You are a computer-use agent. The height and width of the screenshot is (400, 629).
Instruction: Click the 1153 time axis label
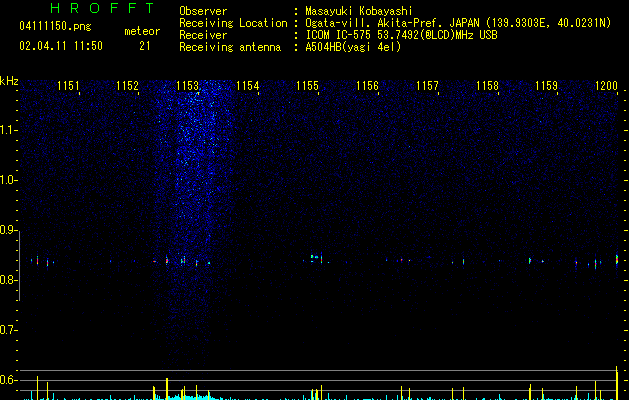(187, 86)
